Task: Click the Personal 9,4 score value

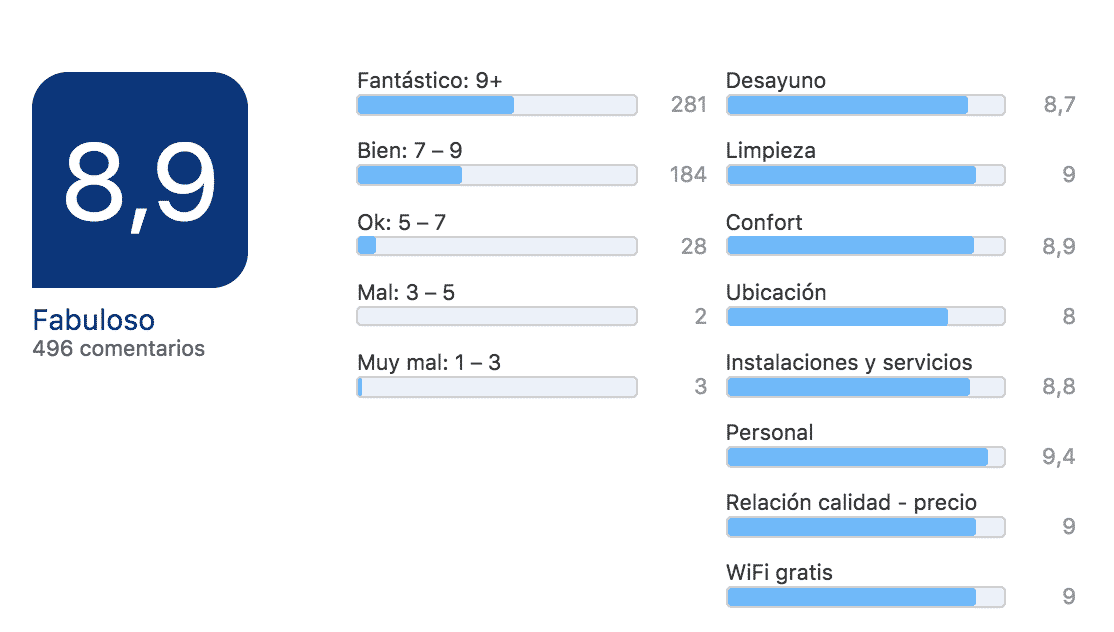Action: 1059,457
